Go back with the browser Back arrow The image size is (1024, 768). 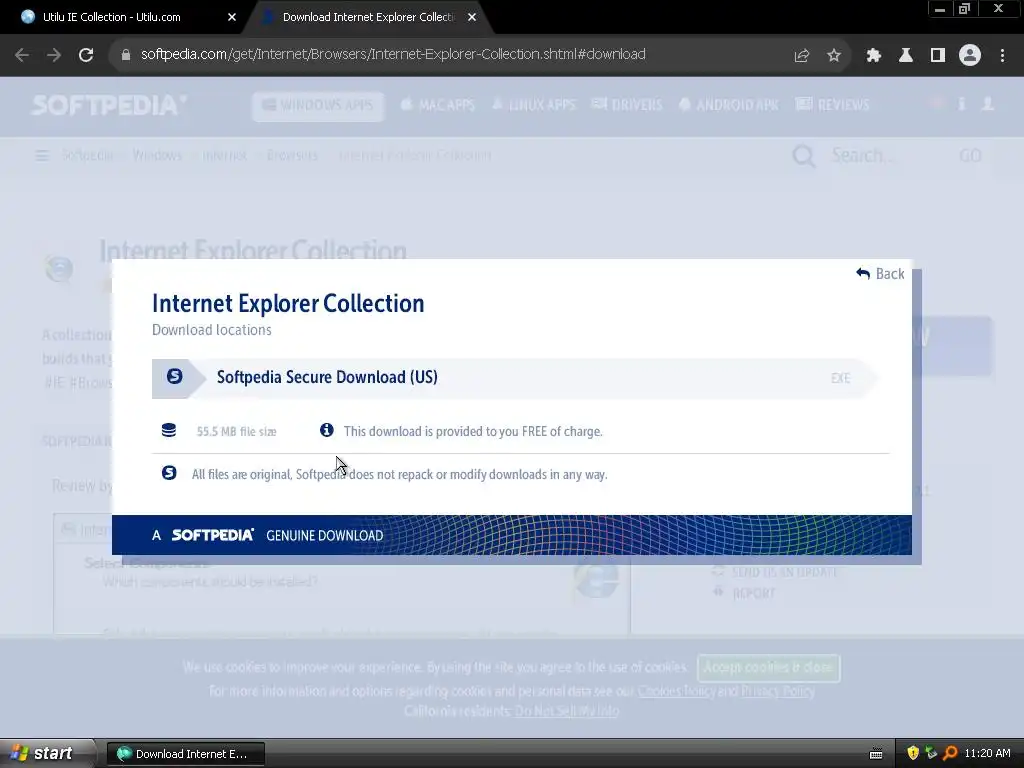[22, 55]
